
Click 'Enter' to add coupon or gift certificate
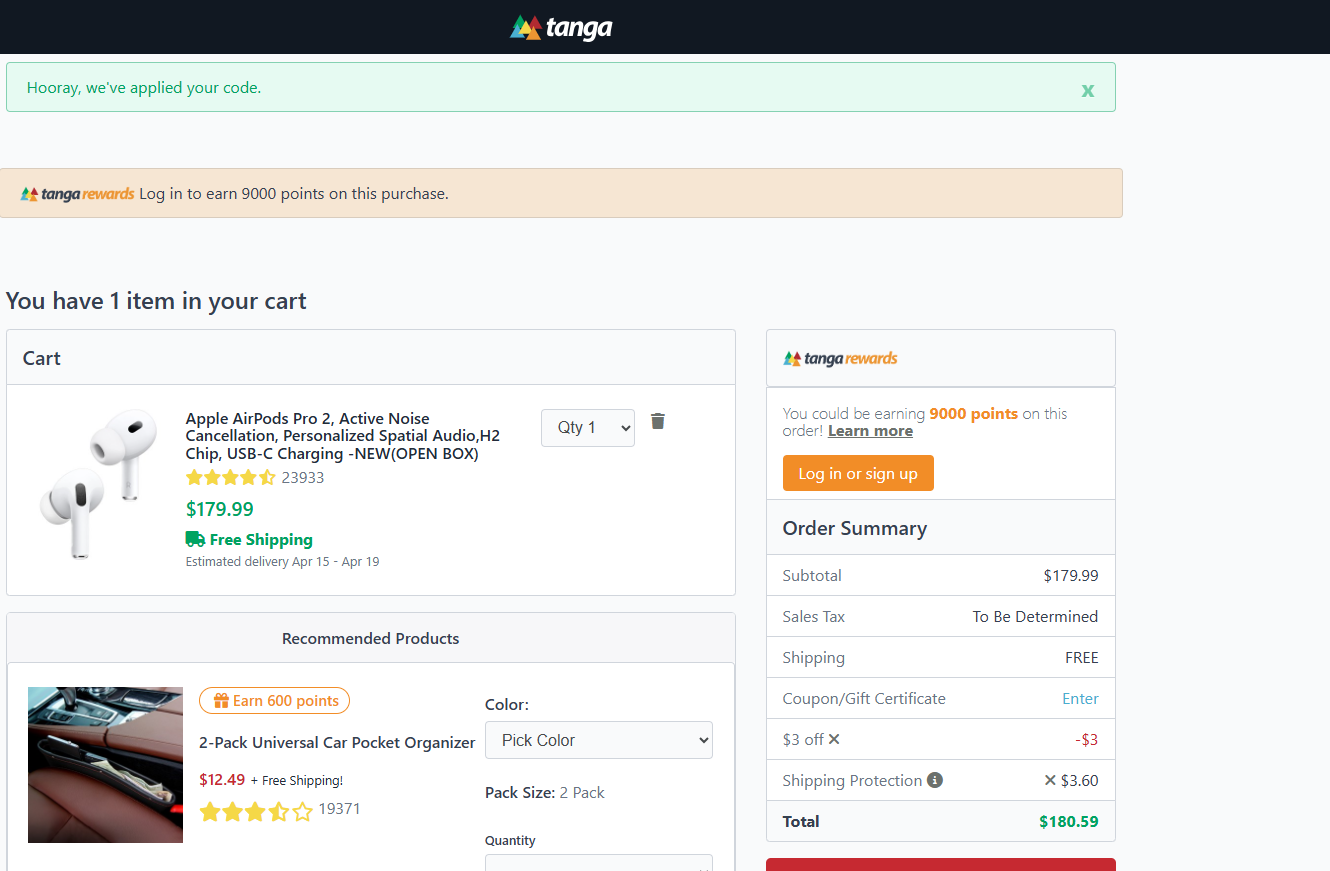click(1080, 699)
